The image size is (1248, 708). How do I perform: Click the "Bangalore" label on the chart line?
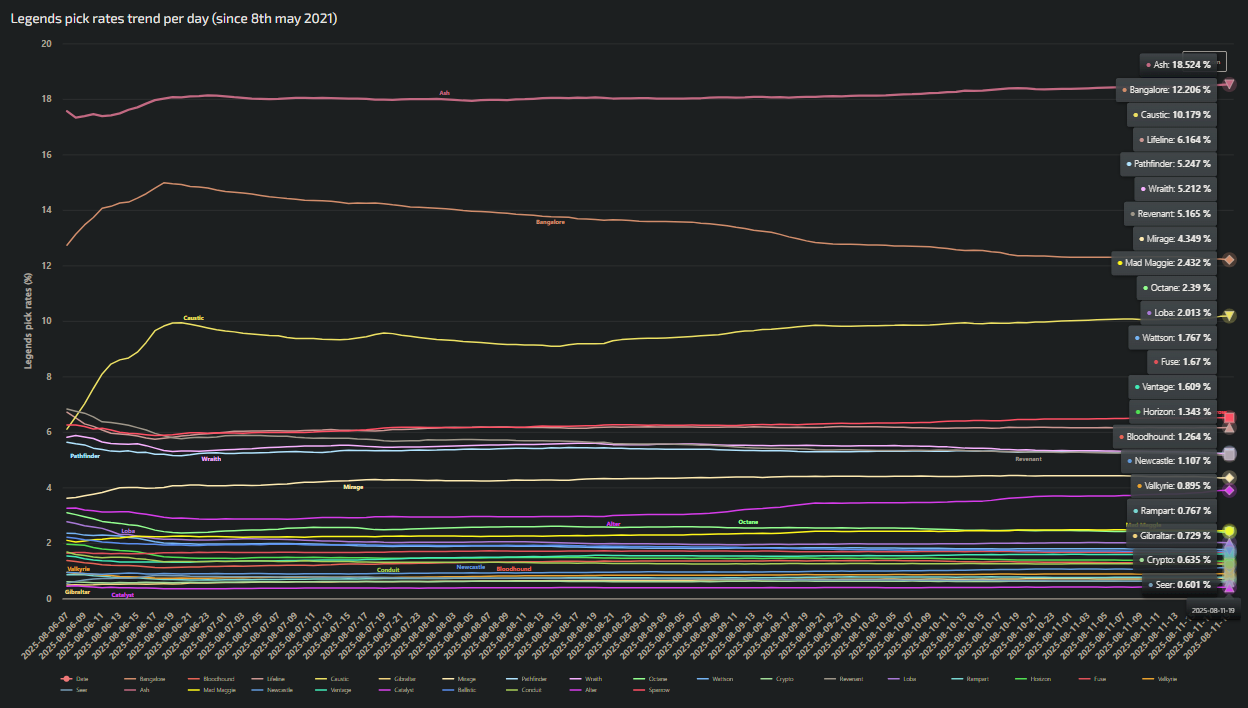click(x=550, y=222)
